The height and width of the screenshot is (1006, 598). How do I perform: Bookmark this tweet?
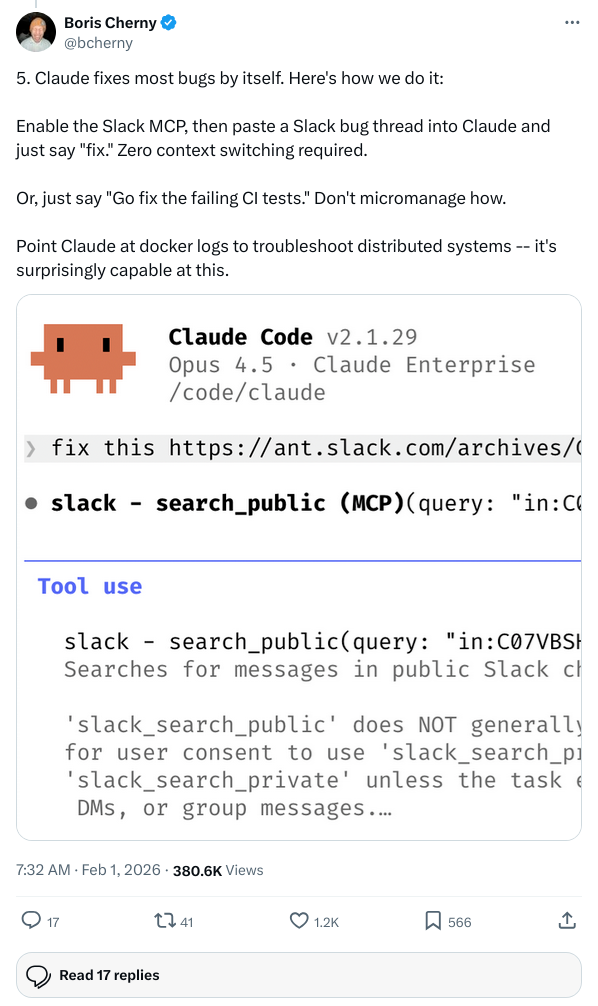pyautogui.click(x=433, y=921)
